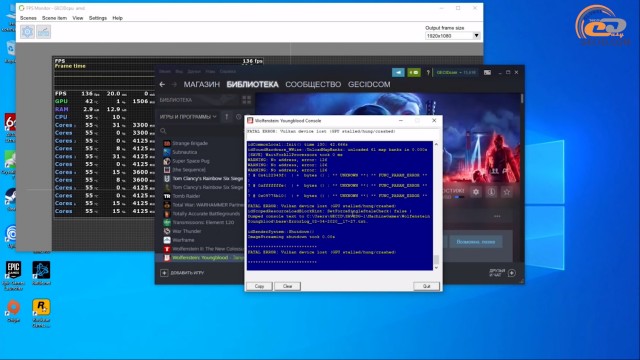The height and width of the screenshot is (360, 640).
Task: Click the console's scrollbar up arrow
Action: [436, 144]
